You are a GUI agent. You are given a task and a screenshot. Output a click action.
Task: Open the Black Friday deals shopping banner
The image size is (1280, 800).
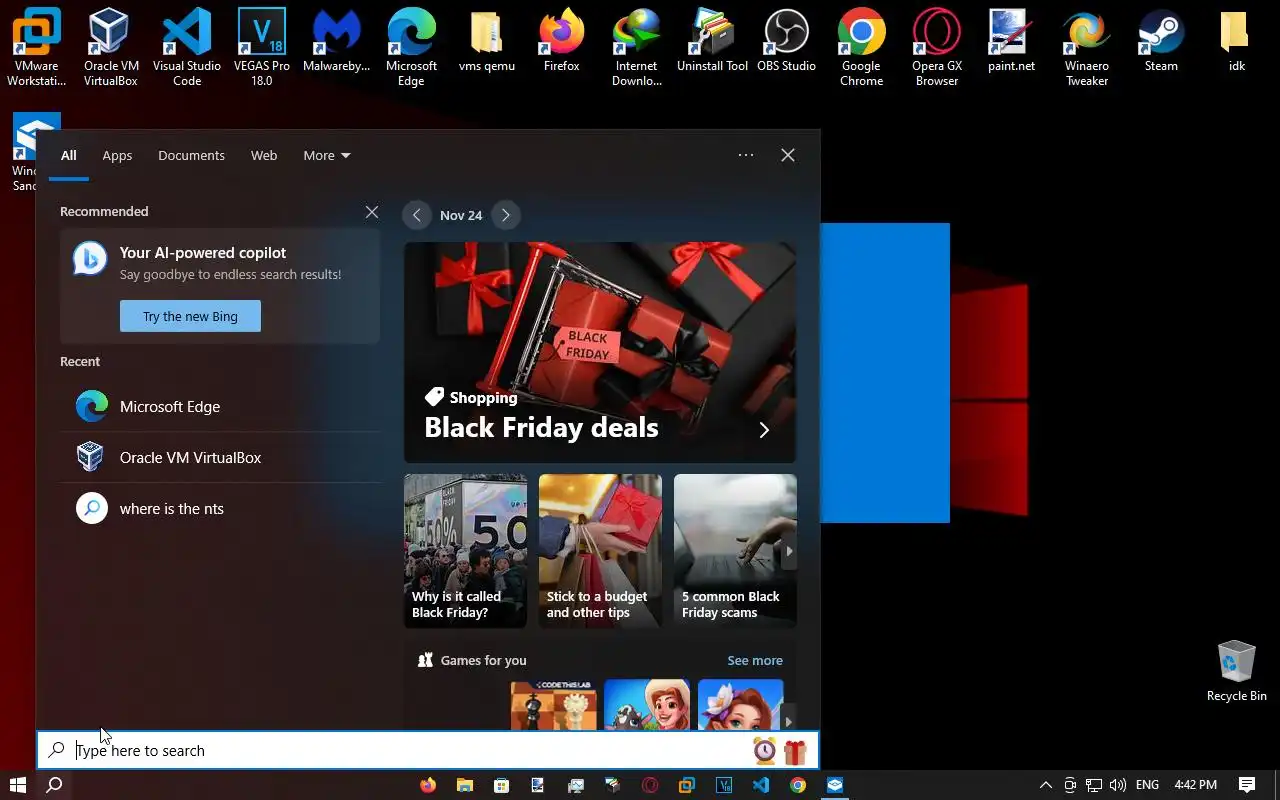tap(600, 352)
